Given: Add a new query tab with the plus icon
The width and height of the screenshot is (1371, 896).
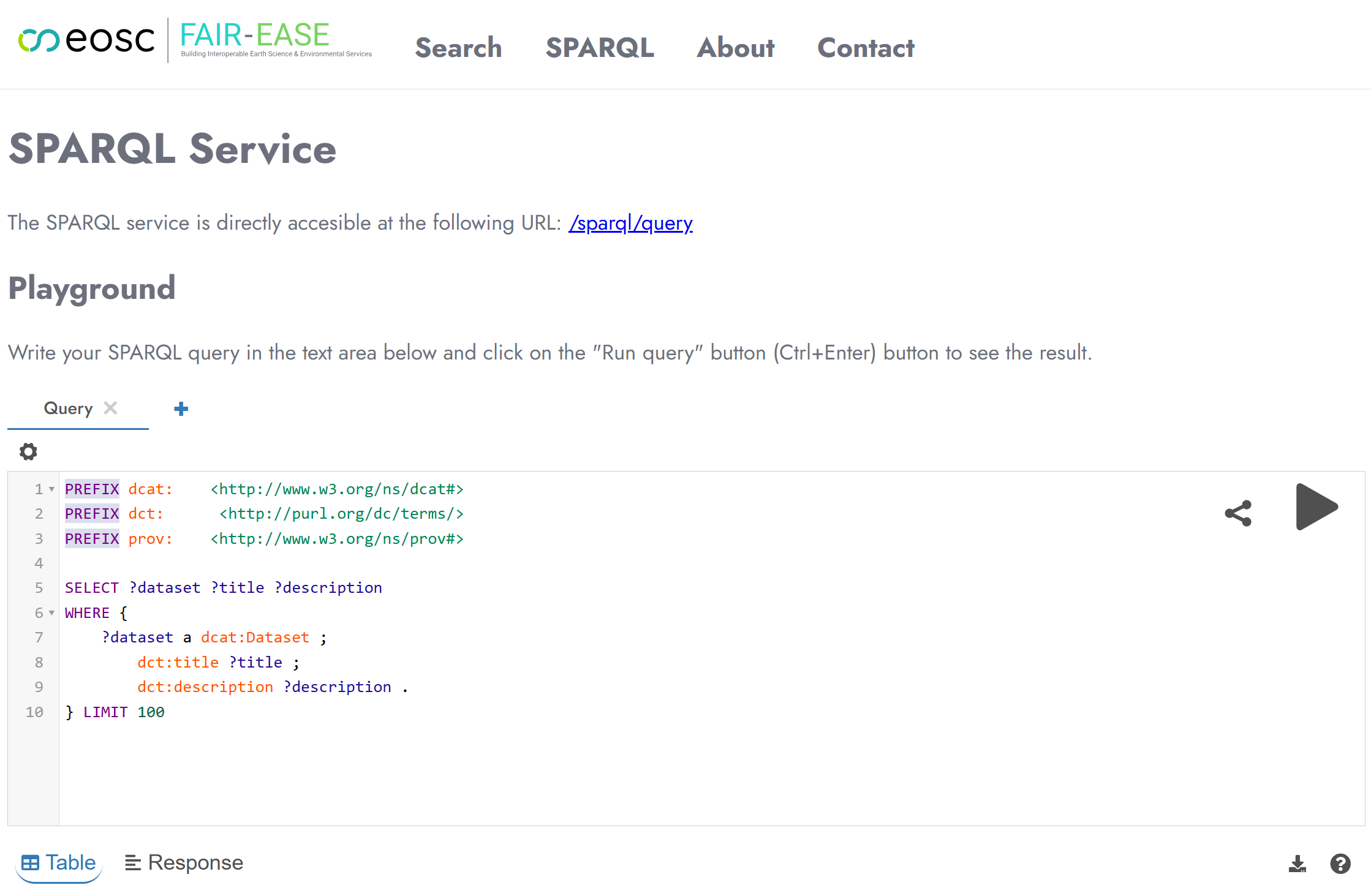Looking at the screenshot, I should (181, 408).
